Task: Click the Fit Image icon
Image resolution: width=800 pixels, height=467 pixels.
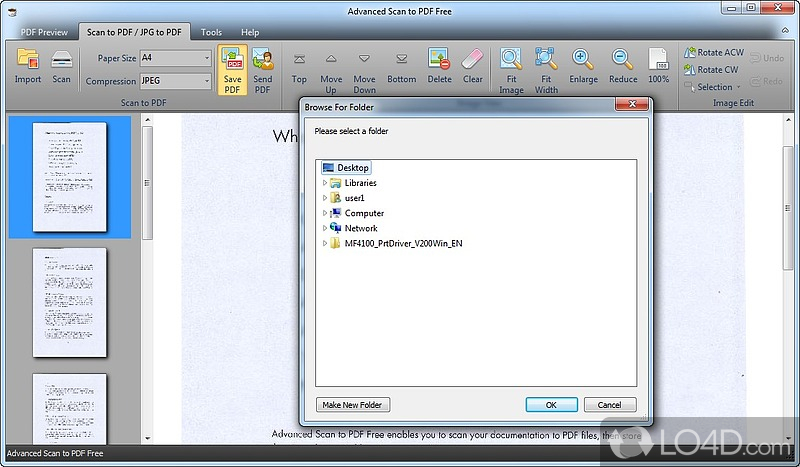Action: click(x=511, y=59)
